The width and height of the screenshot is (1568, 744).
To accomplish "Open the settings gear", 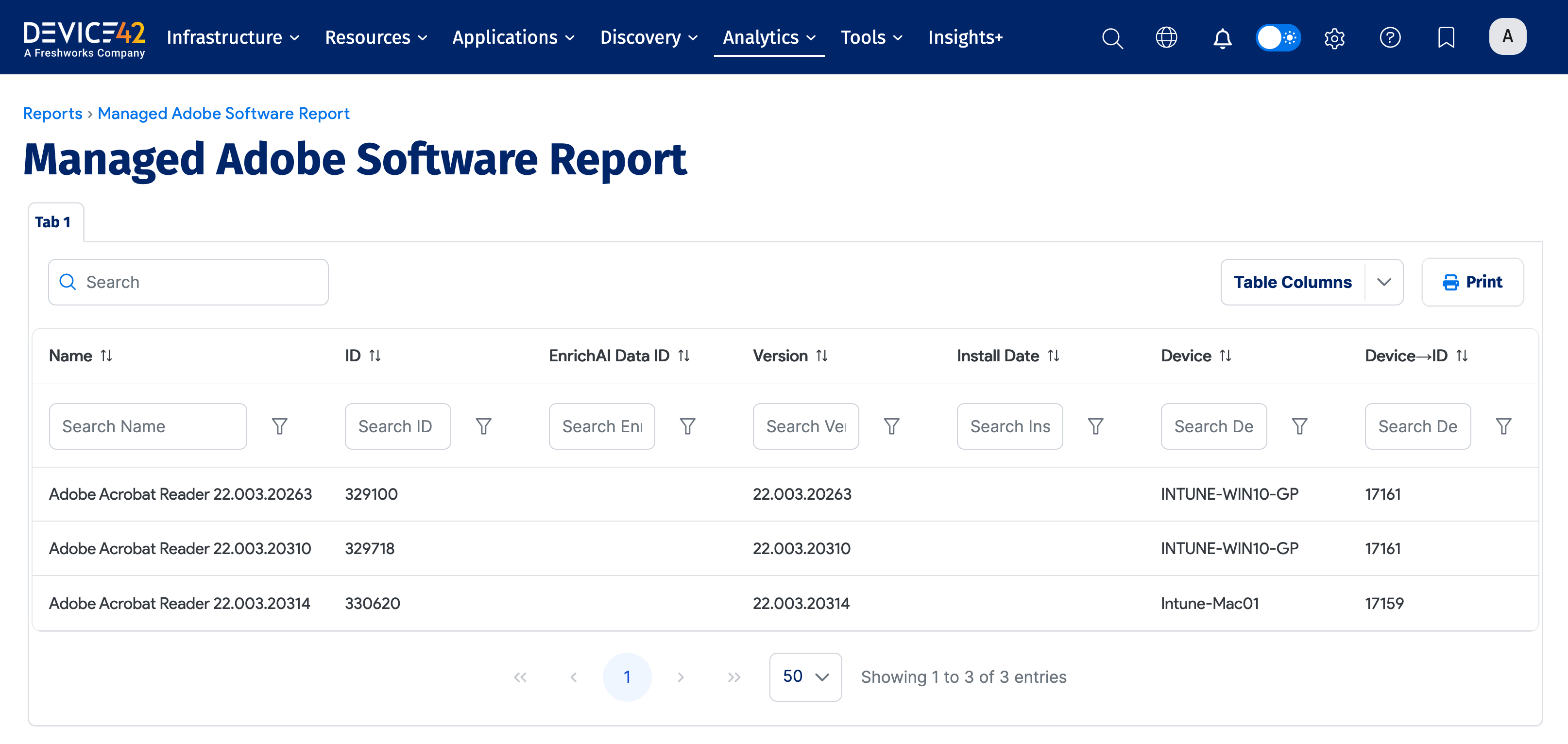I will [1334, 38].
